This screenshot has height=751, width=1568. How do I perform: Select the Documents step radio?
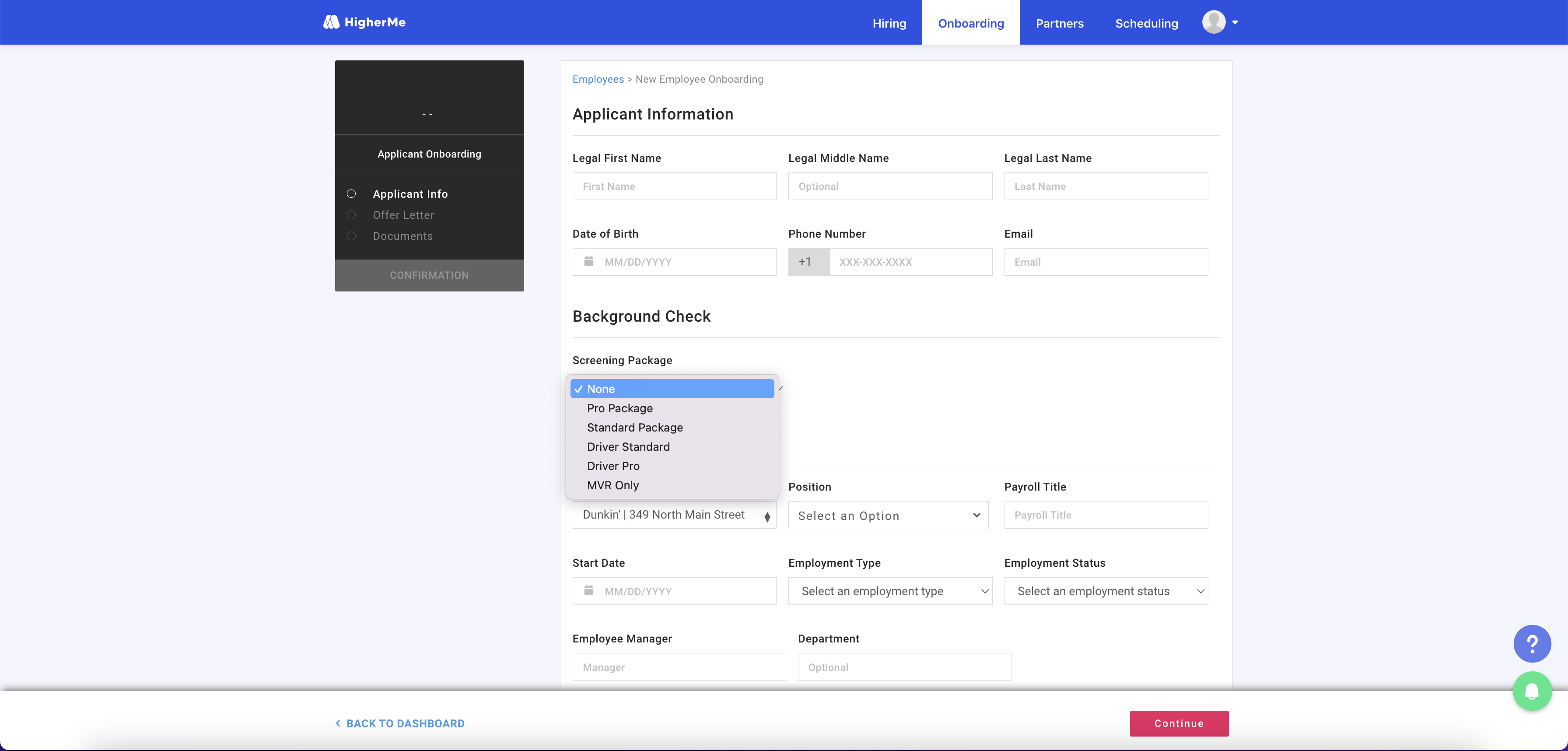coord(351,236)
